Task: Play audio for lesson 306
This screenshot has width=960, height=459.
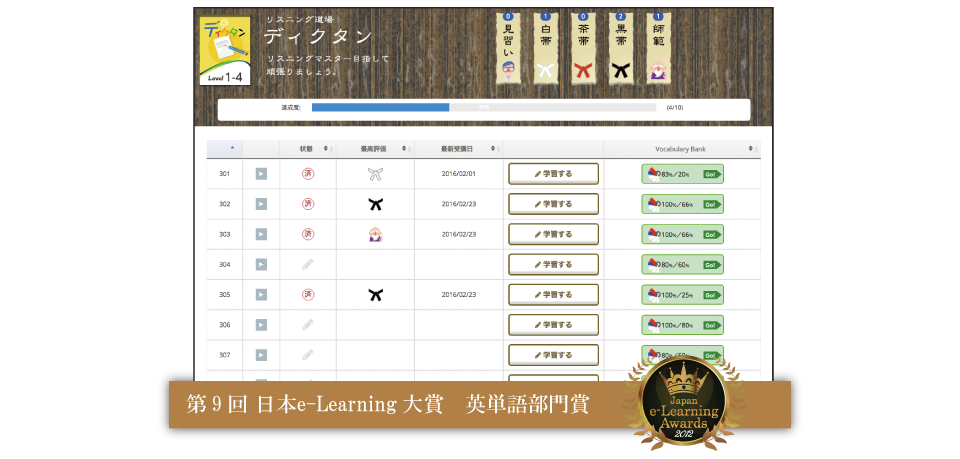Action: (x=261, y=324)
